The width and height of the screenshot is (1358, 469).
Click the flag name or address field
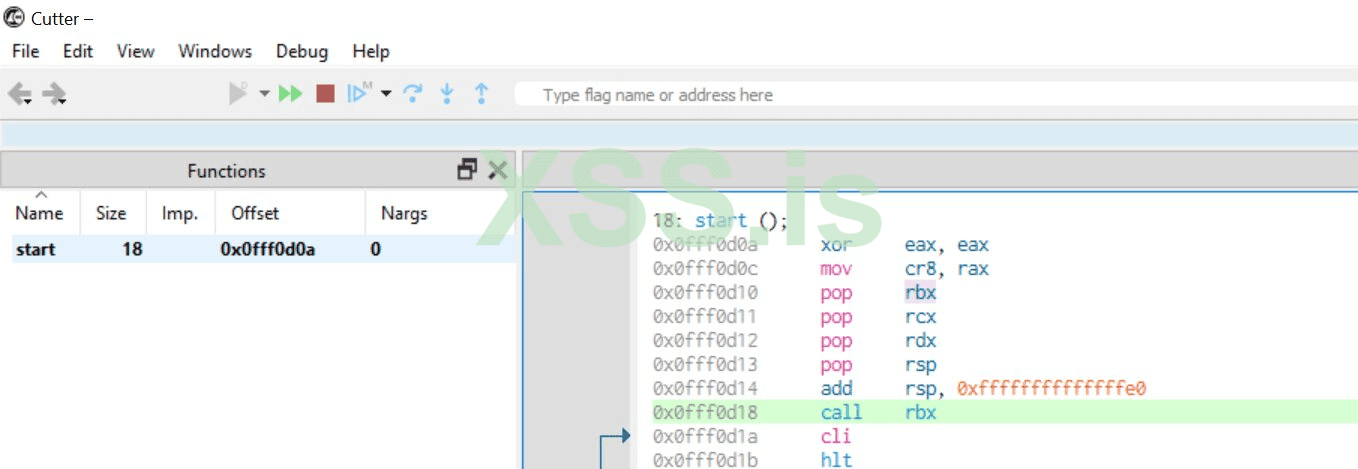tap(936, 95)
